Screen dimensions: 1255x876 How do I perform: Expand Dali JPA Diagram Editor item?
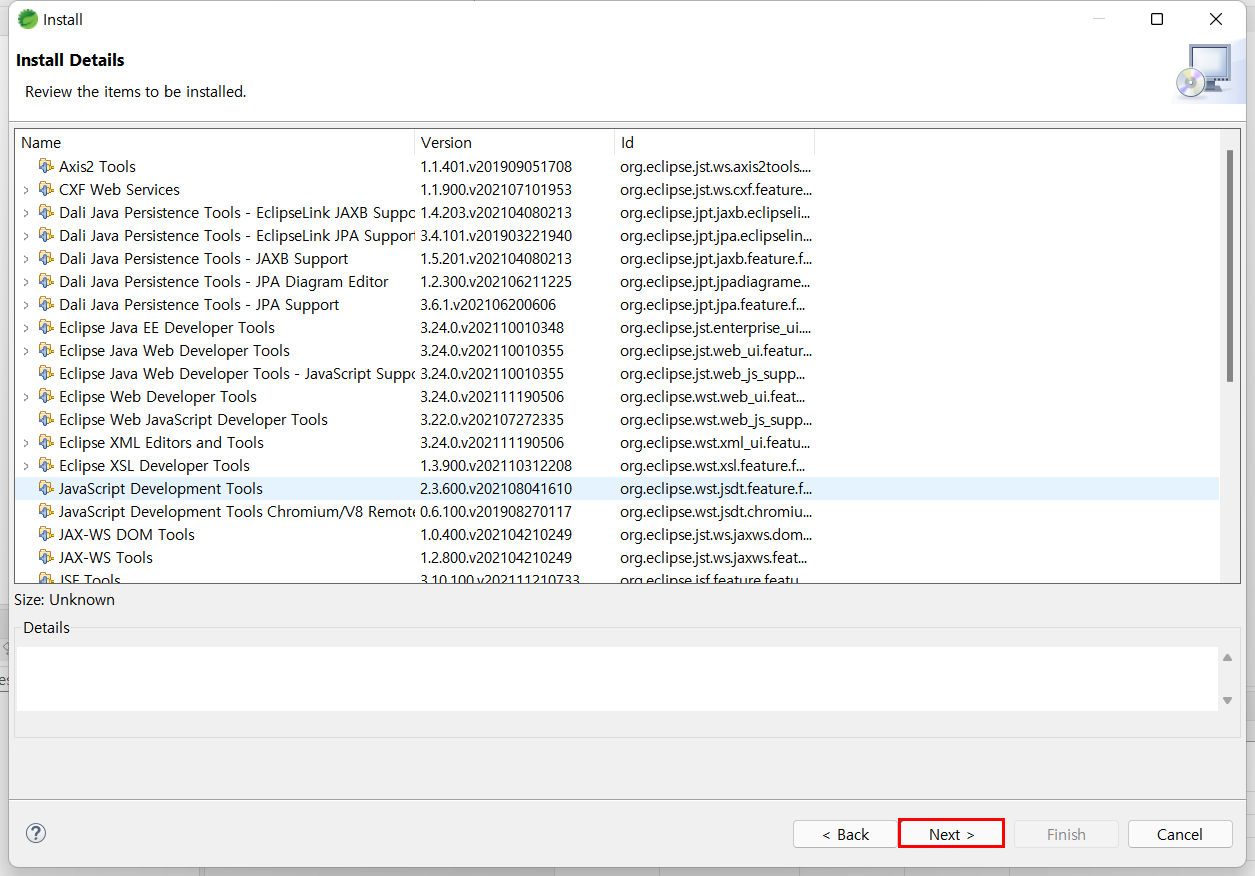pyautogui.click(x=25, y=281)
